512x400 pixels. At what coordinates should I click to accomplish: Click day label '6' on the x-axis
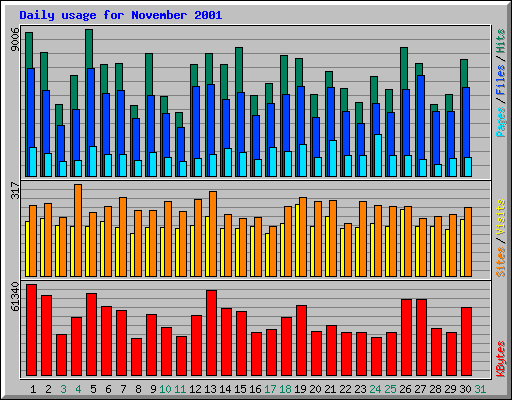coord(108,389)
